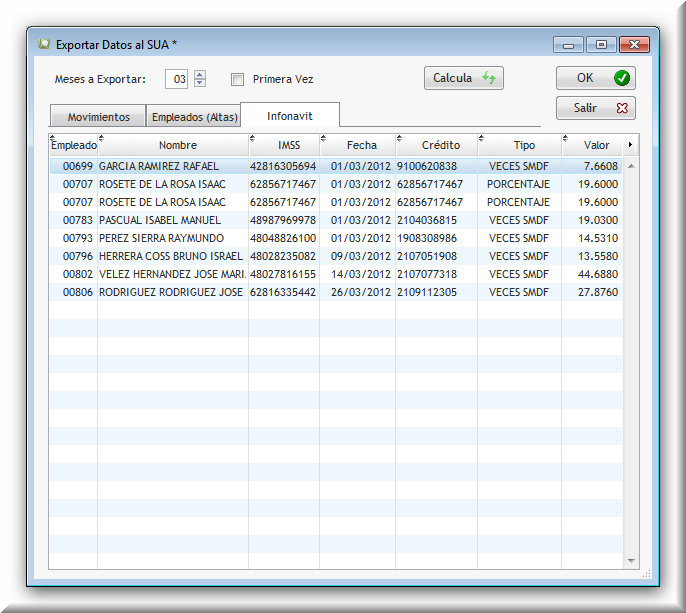This screenshot has width=686, height=613.
Task: Click IMSS number 48987969978
Action: tap(283, 220)
